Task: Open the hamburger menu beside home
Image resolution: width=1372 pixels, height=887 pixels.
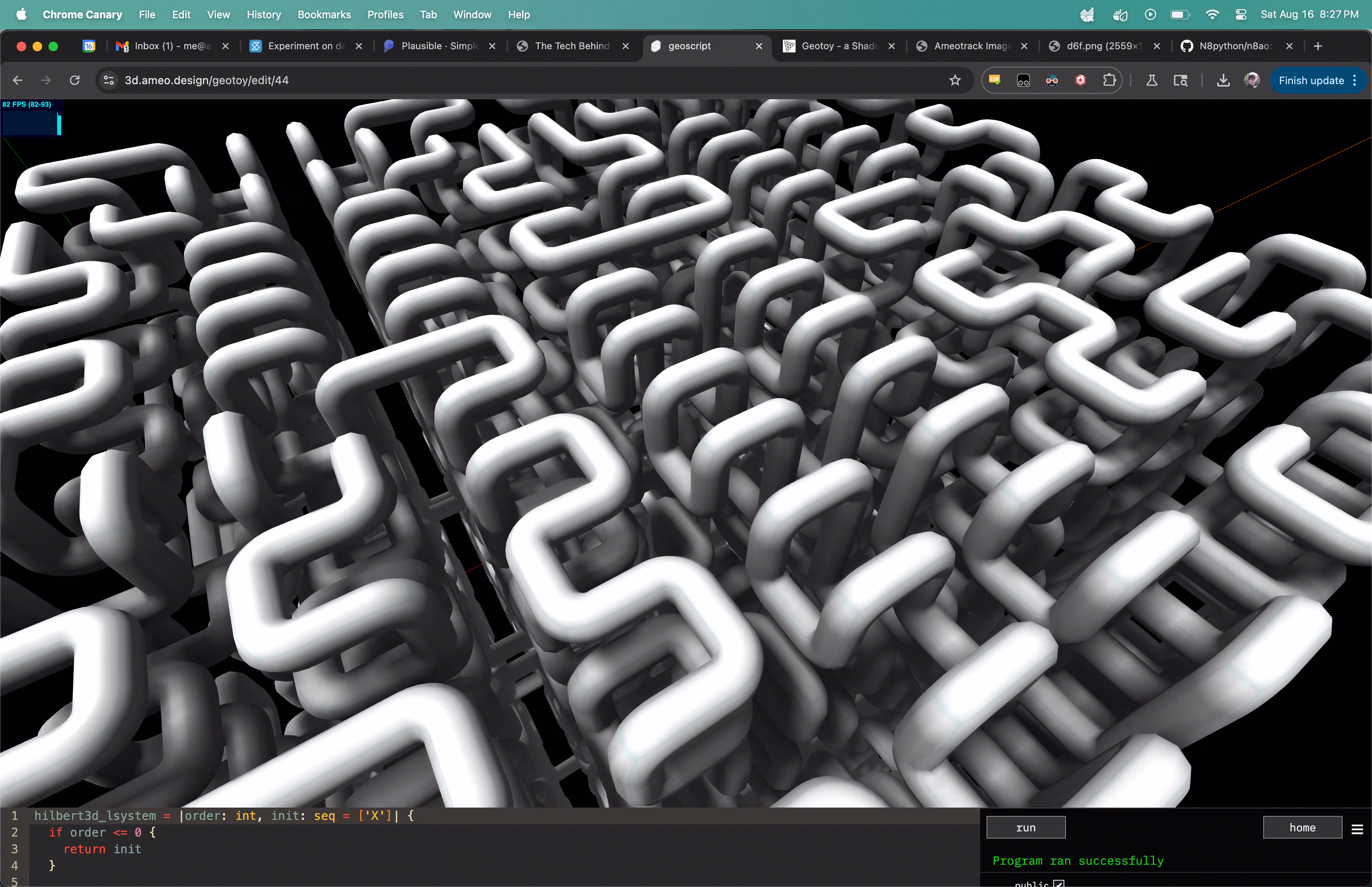Action: 1357,829
